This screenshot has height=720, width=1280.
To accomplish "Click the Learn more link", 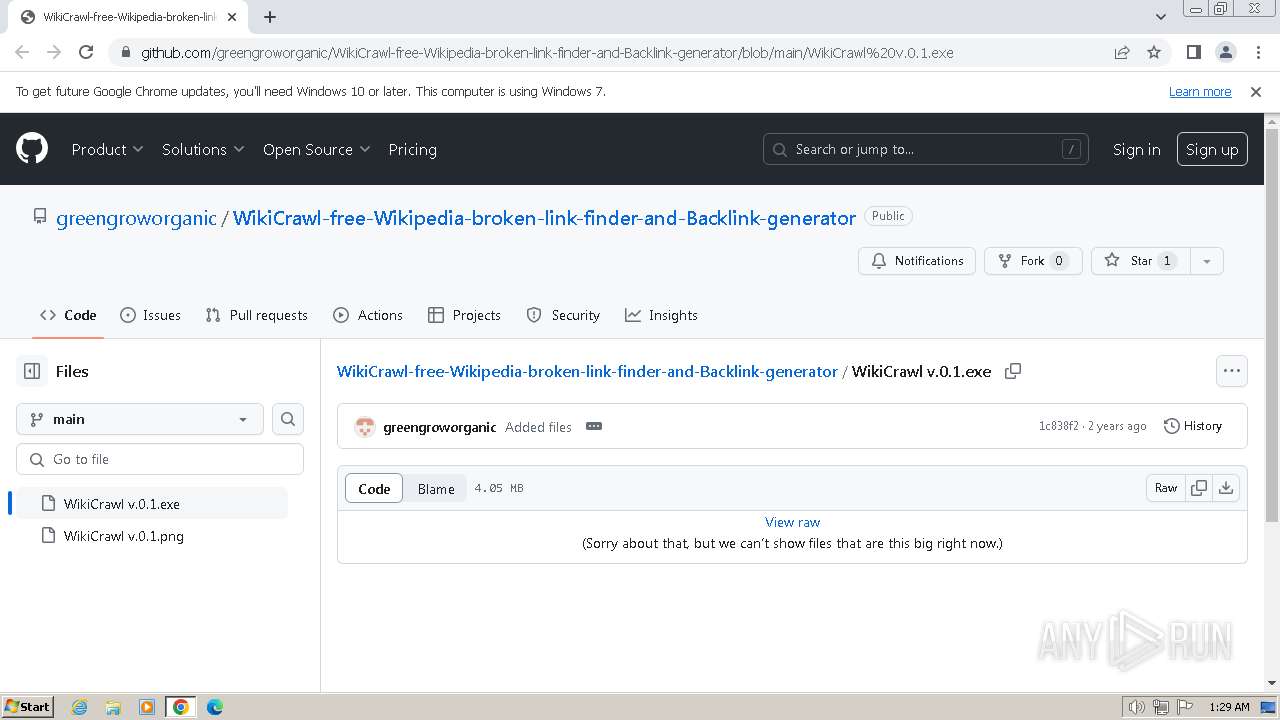I will click(x=1200, y=91).
